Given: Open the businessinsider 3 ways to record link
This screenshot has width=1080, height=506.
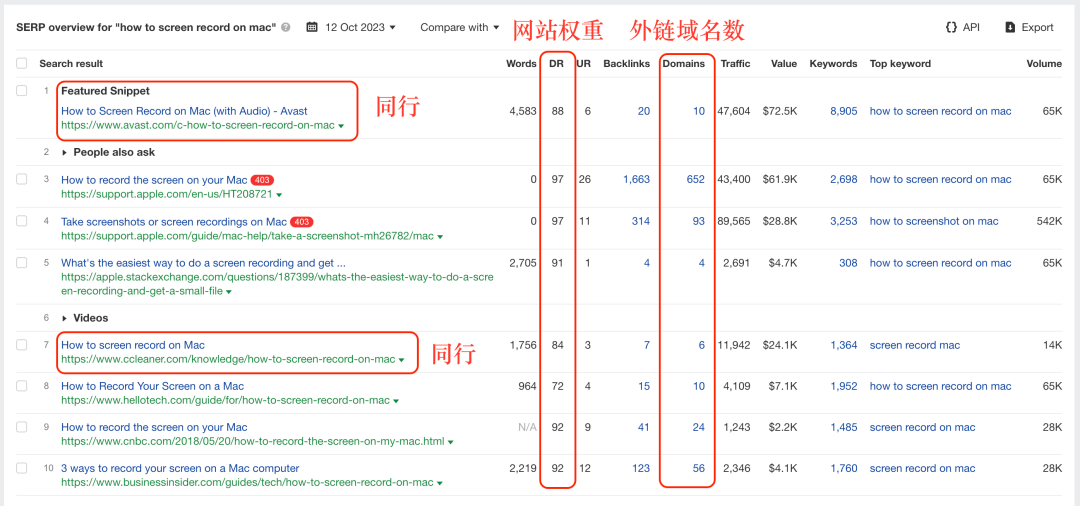Looking at the screenshot, I should coord(180,468).
